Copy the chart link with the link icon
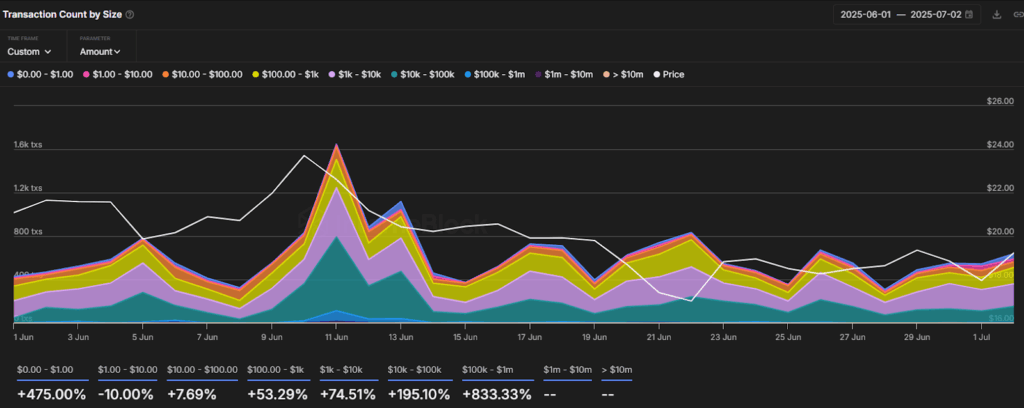1024x408 pixels. 1018,14
